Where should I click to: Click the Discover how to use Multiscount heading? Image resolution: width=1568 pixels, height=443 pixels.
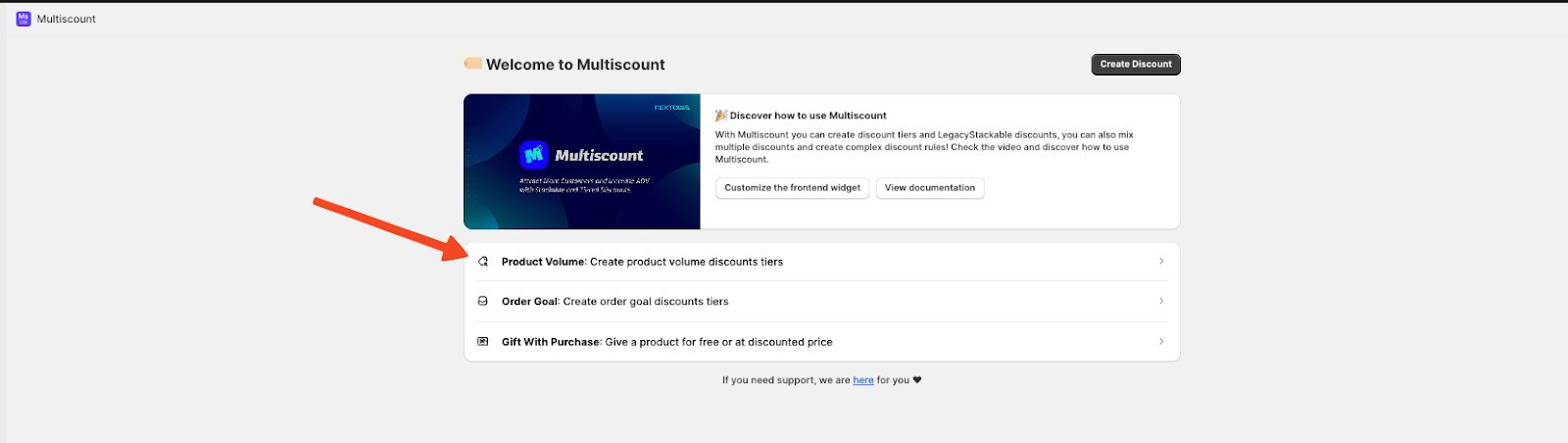point(808,116)
